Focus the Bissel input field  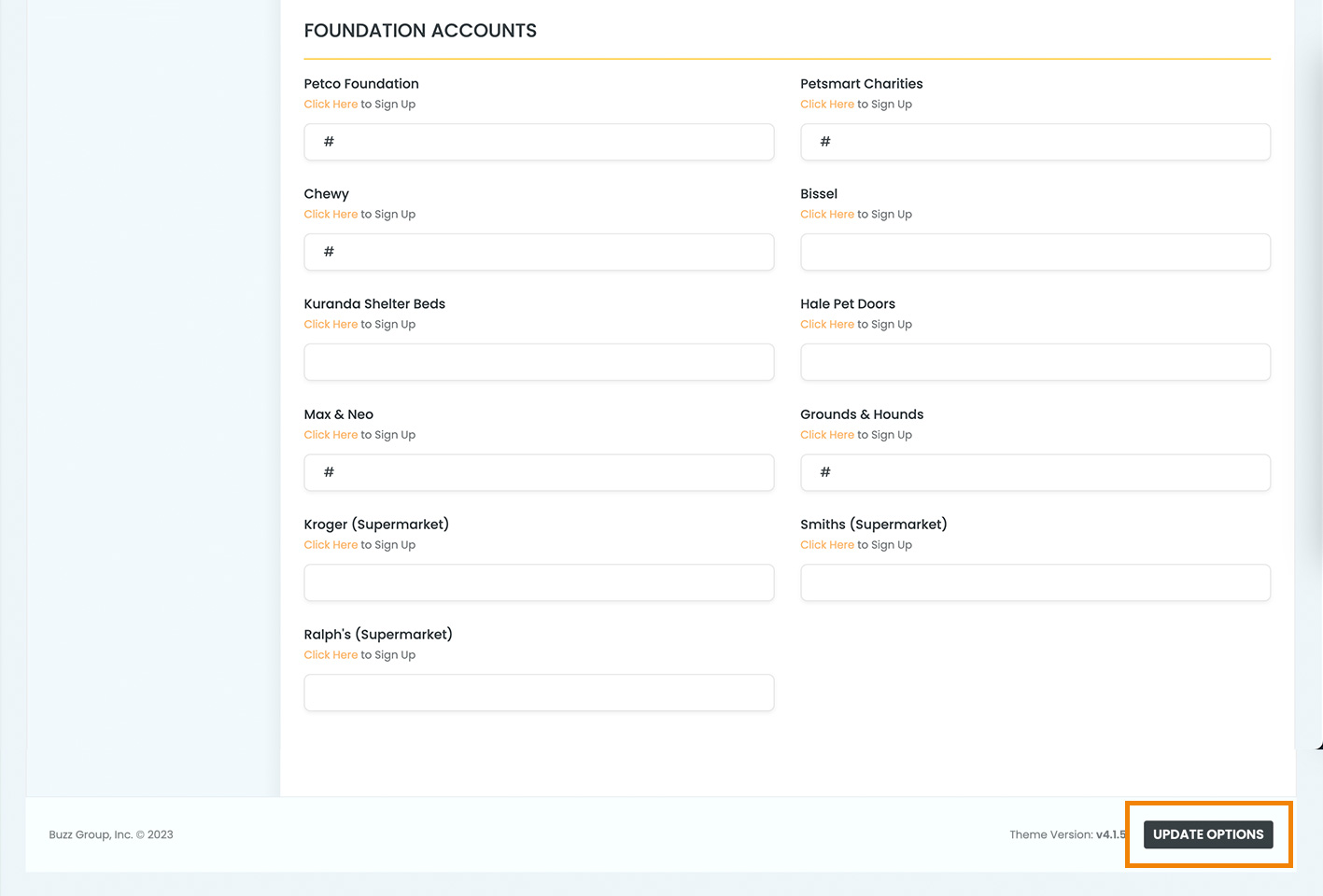[x=1035, y=252]
